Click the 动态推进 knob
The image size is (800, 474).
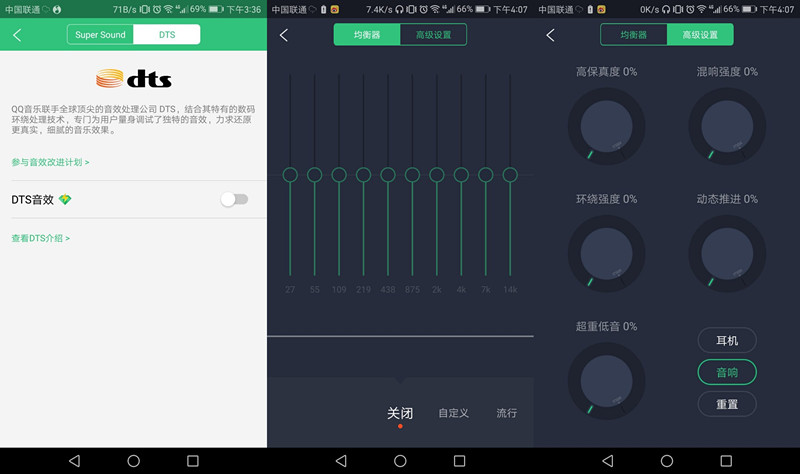point(727,254)
